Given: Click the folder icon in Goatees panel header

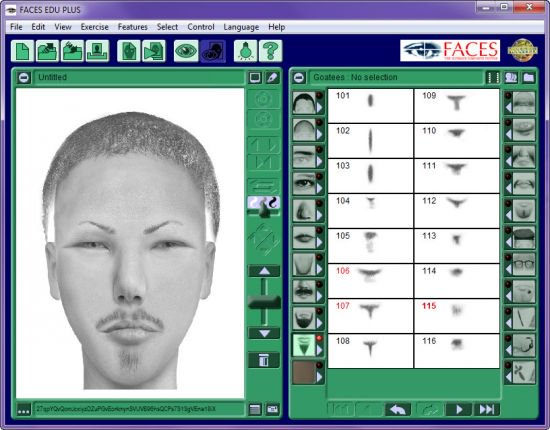Looking at the screenshot, I should (529, 78).
